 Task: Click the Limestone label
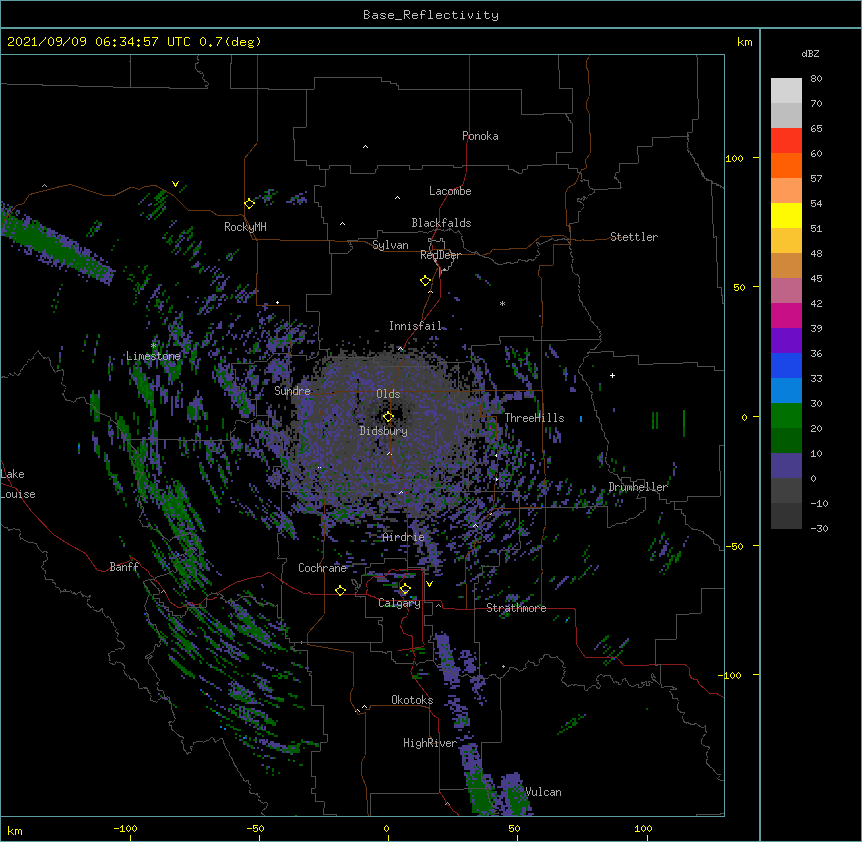[x=153, y=356]
